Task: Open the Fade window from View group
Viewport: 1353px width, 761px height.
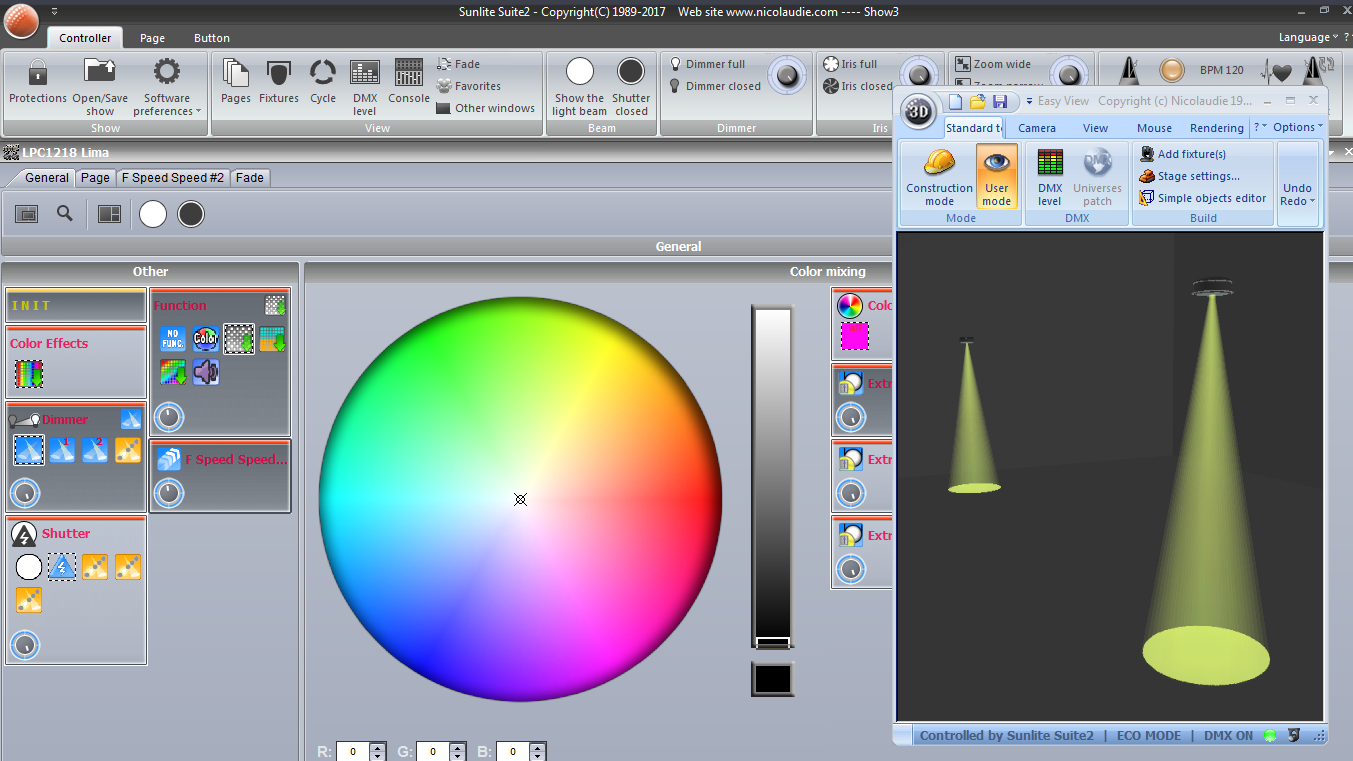Action: click(459, 64)
